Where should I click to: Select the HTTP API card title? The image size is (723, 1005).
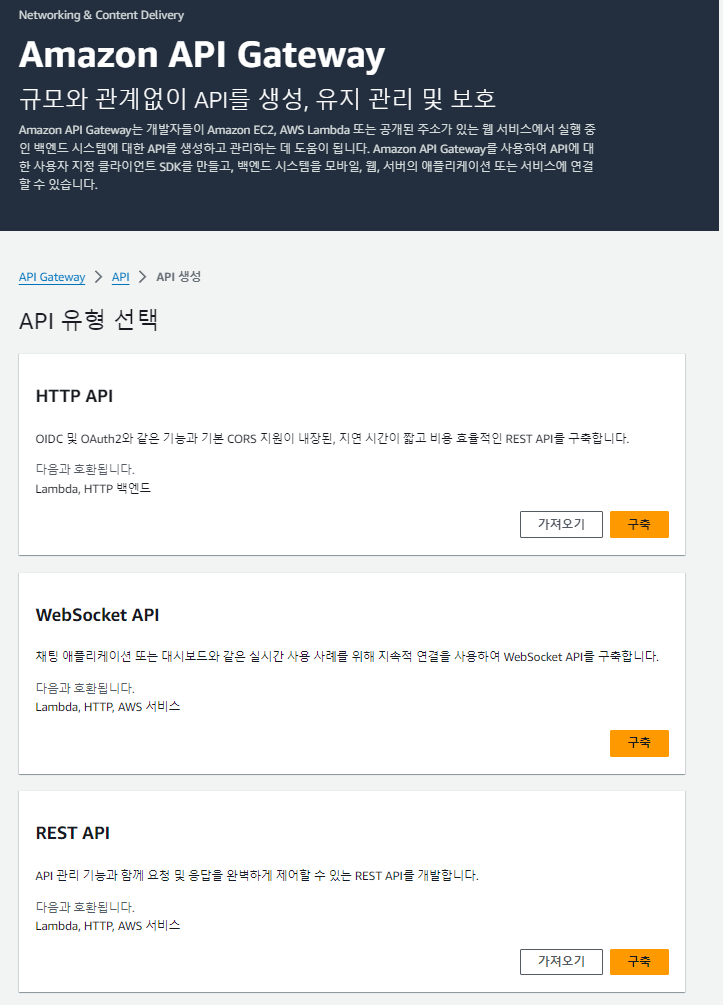click(74, 396)
